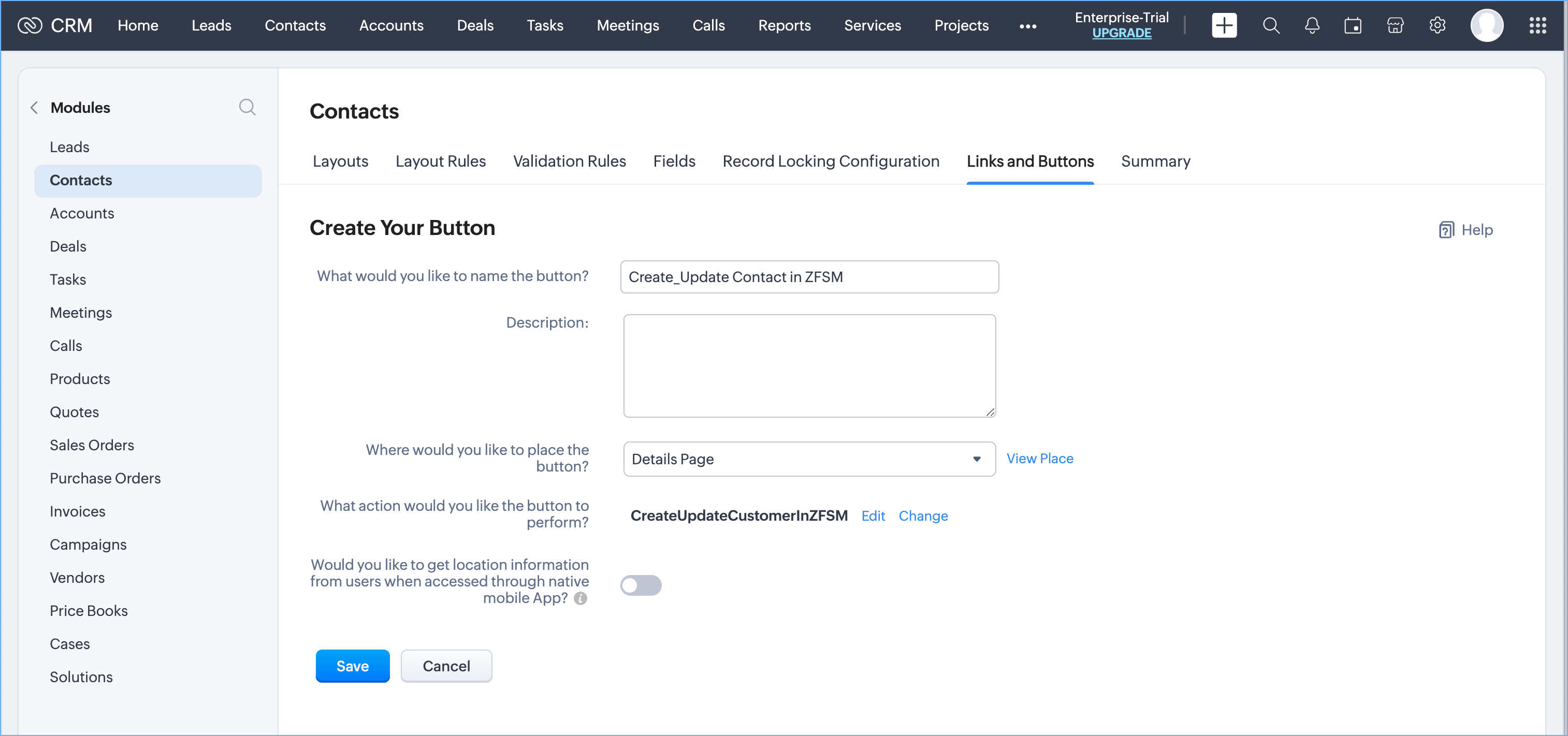Enable location information toggle switch
Viewport: 1568px width, 736px height.
(x=641, y=585)
